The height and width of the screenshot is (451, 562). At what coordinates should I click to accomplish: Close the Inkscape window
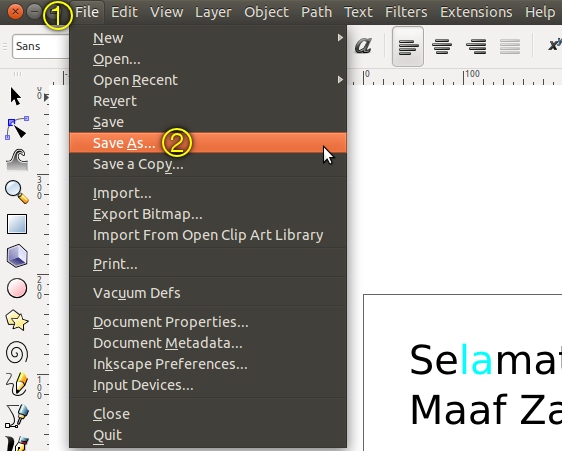pyautogui.click(x=15, y=12)
